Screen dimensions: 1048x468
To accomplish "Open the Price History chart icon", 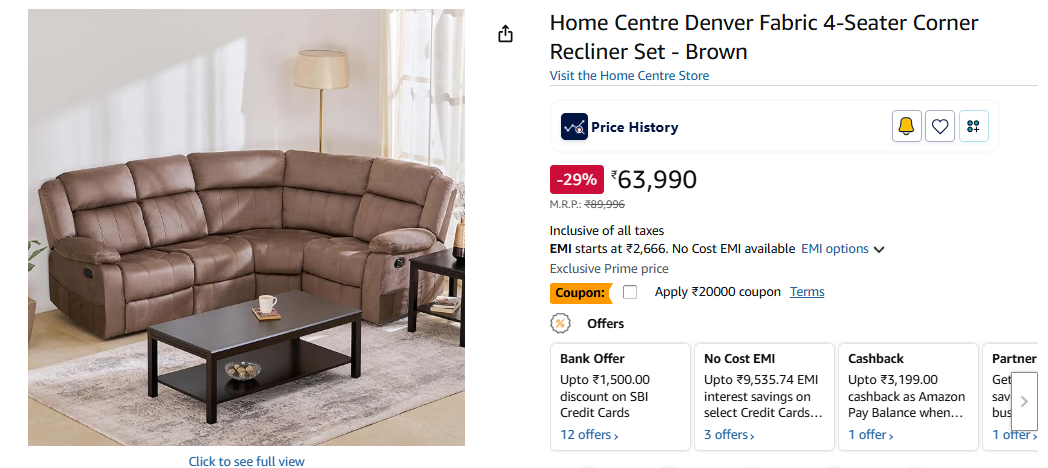I will click(x=574, y=127).
